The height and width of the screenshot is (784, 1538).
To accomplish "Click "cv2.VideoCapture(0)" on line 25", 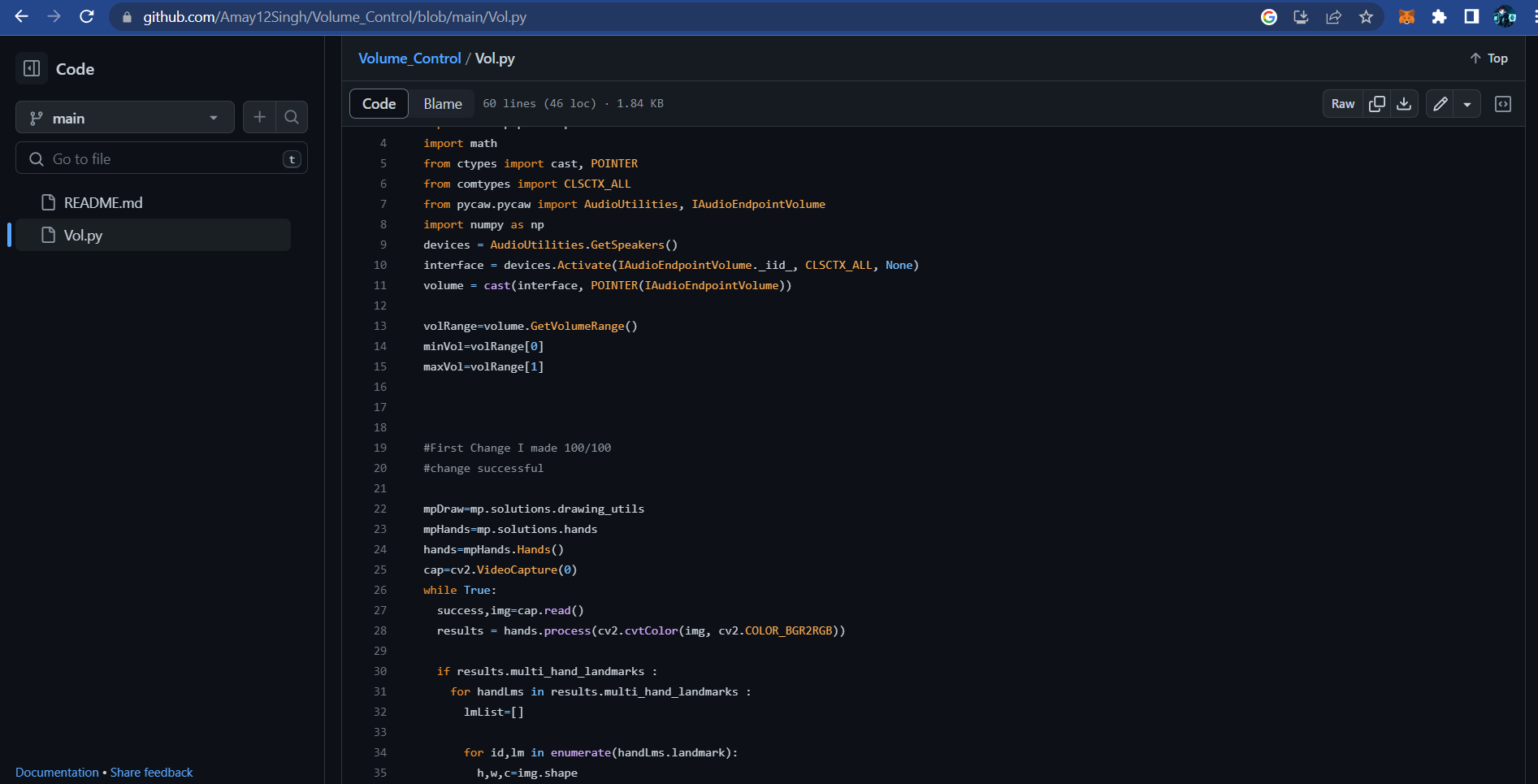I will point(513,570).
